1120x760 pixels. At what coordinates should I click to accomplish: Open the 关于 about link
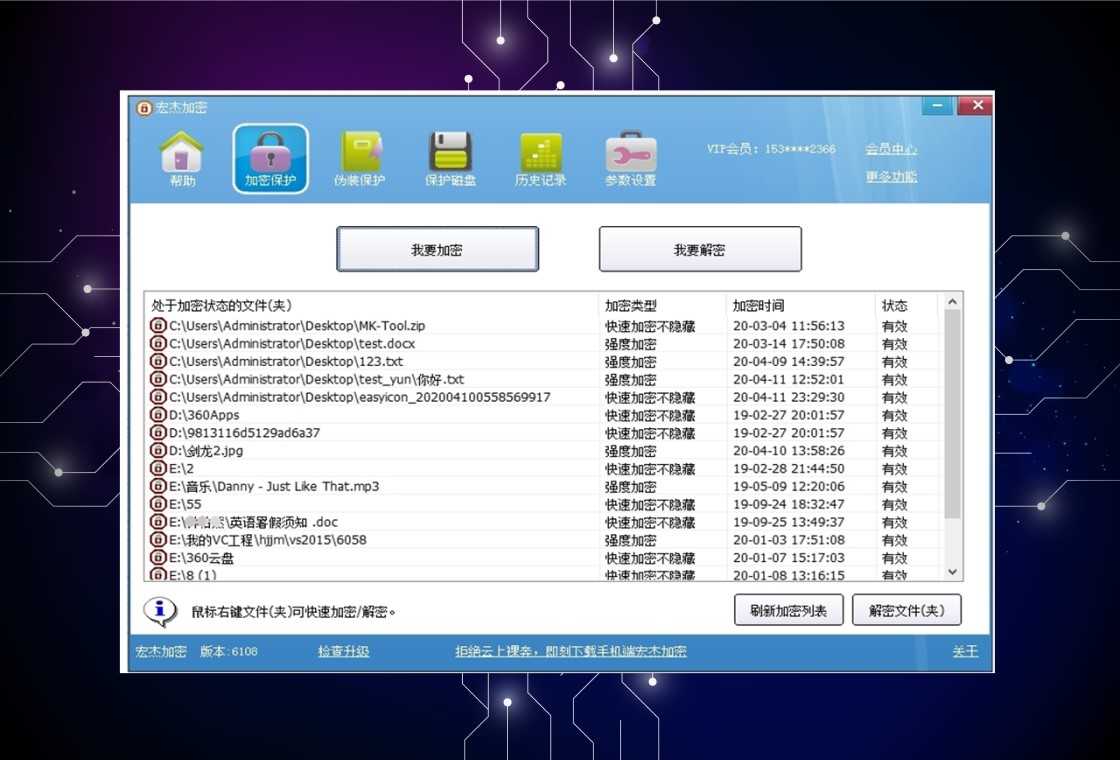pos(964,650)
